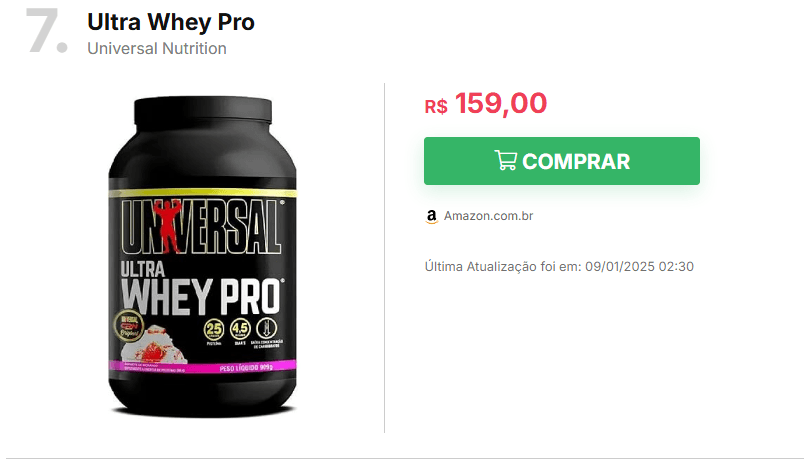The height and width of the screenshot is (462, 809).
Task: Click the green COMPRAR button
Action: pyautogui.click(x=562, y=161)
